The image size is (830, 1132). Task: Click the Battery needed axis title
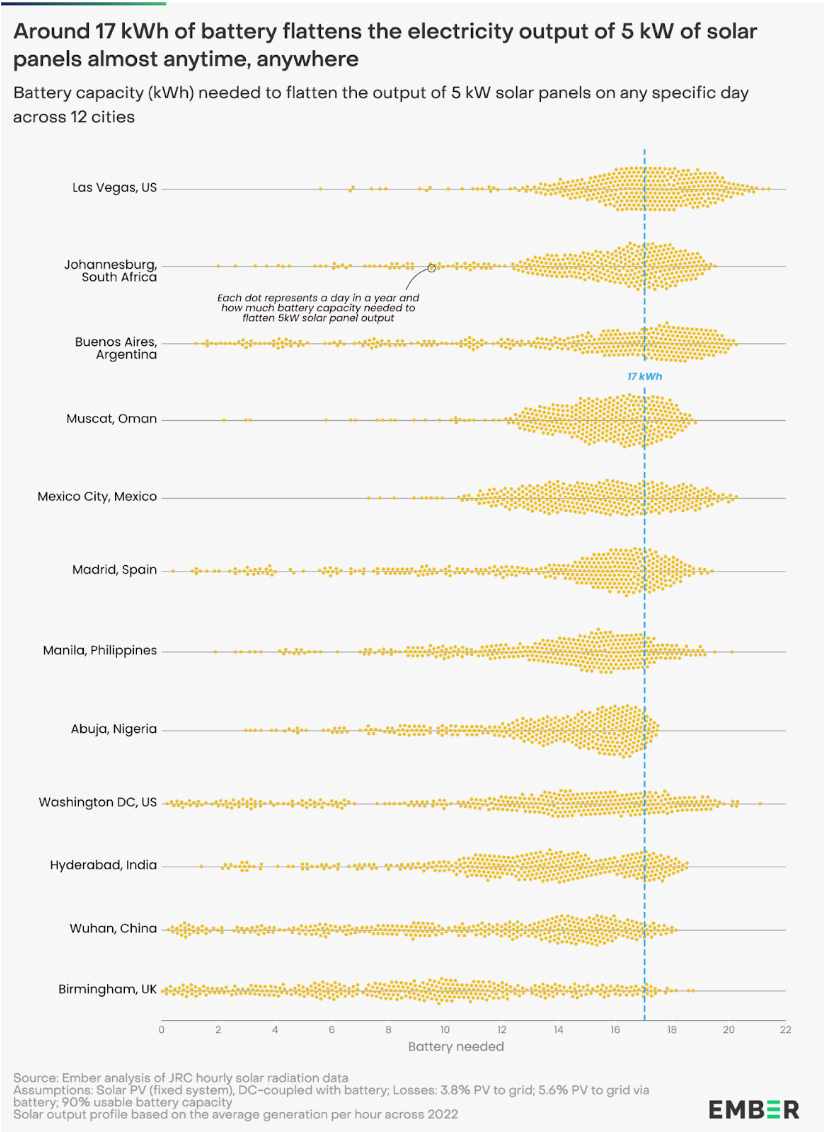point(456,1046)
